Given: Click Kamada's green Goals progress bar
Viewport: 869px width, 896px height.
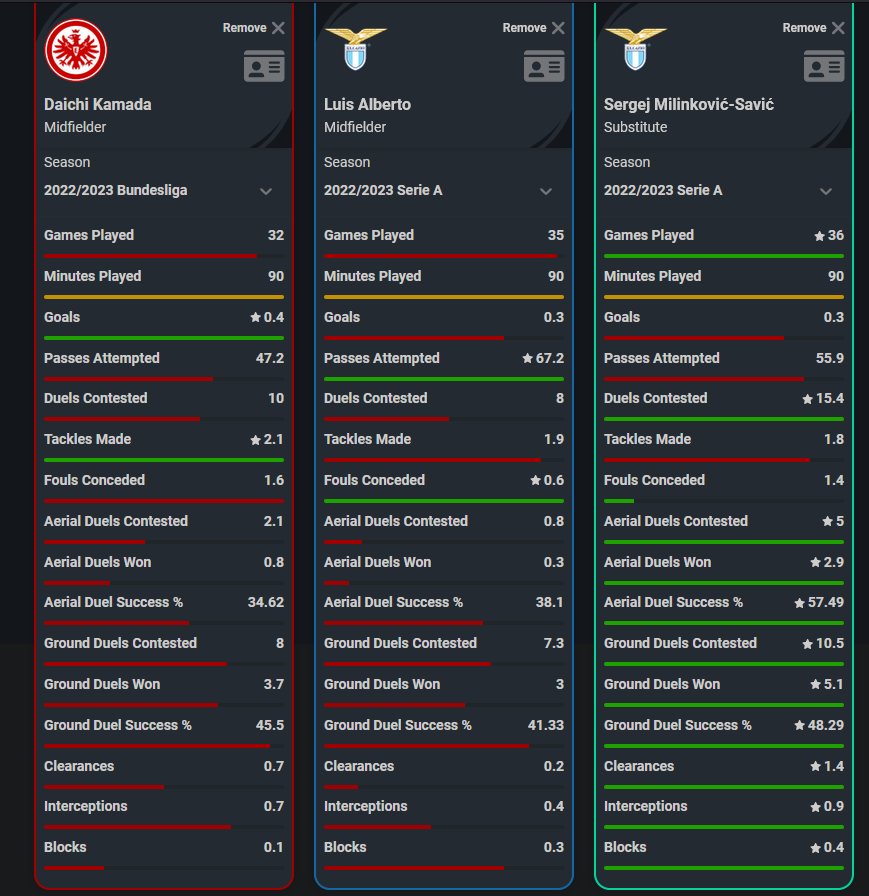Looking at the screenshot, I should [x=164, y=338].
